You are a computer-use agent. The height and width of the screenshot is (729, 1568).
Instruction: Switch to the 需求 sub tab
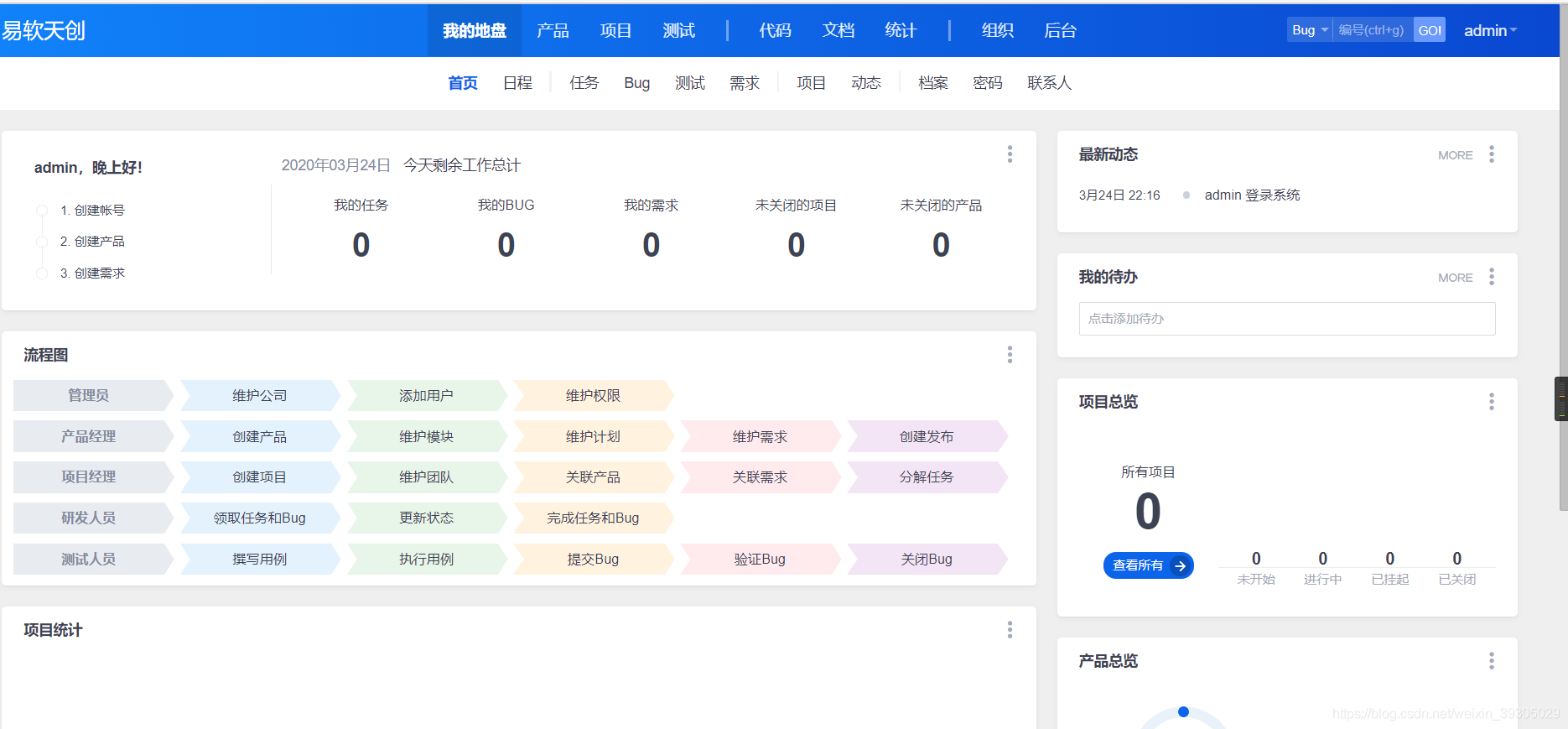click(744, 83)
